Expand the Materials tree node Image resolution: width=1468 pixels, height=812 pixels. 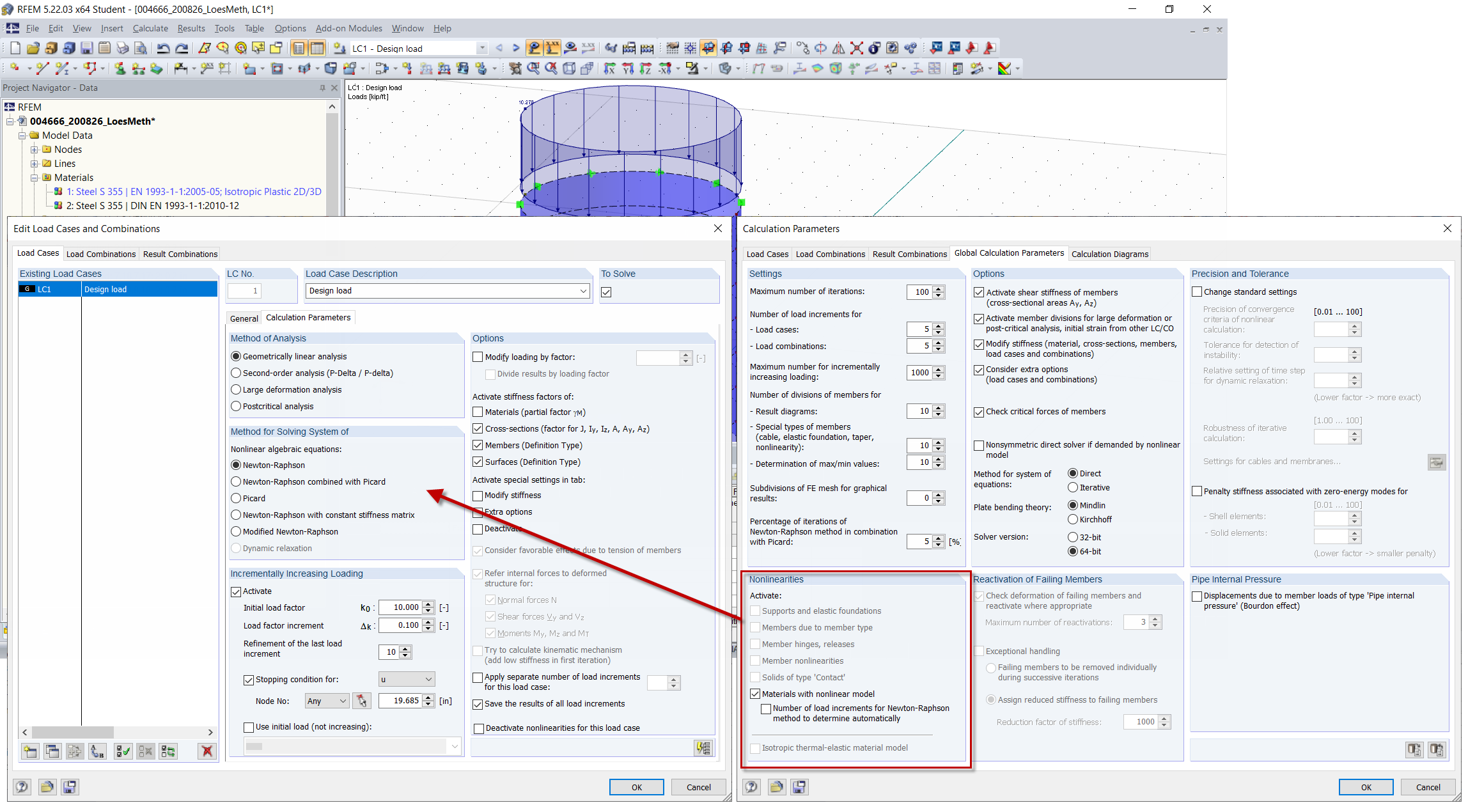[35, 177]
